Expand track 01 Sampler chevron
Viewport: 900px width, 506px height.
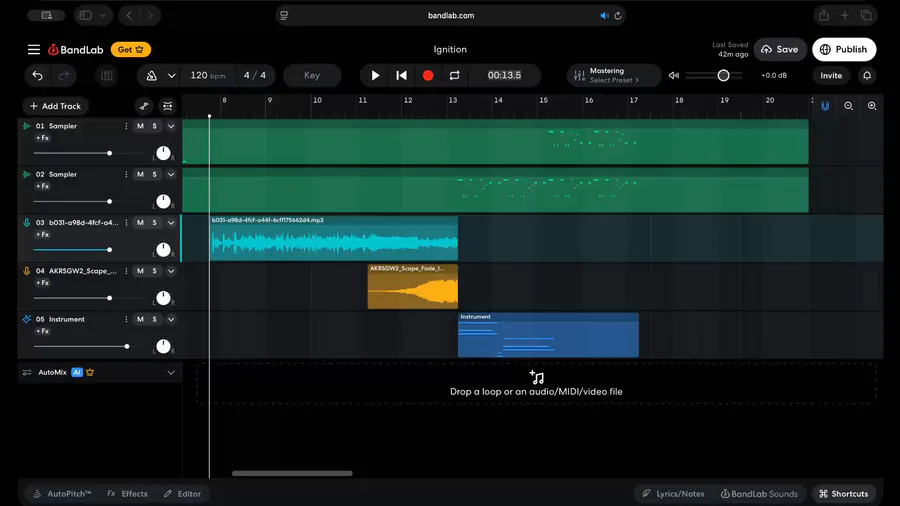tap(171, 126)
